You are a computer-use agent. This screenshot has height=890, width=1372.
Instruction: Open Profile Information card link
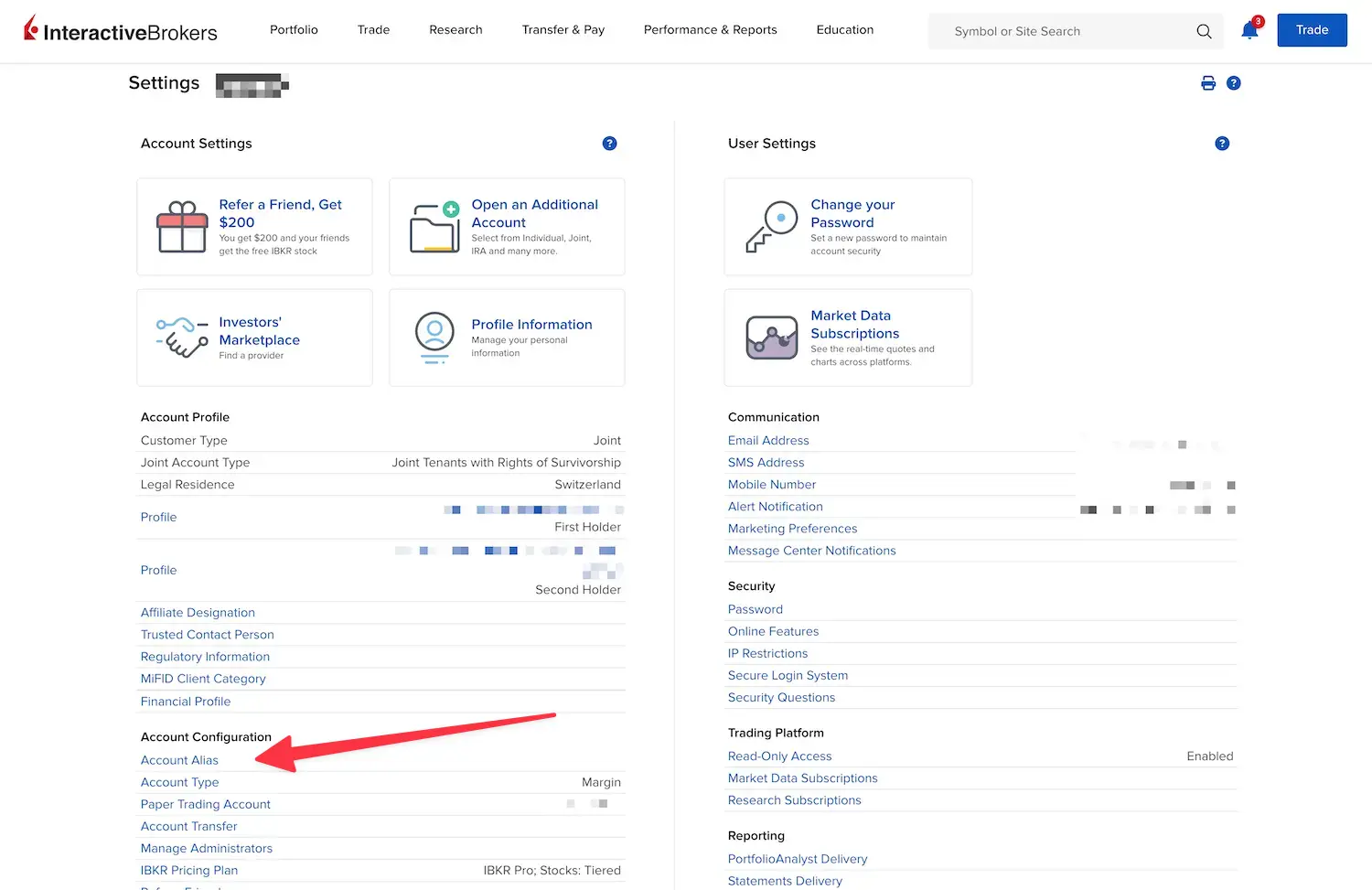click(531, 325)
